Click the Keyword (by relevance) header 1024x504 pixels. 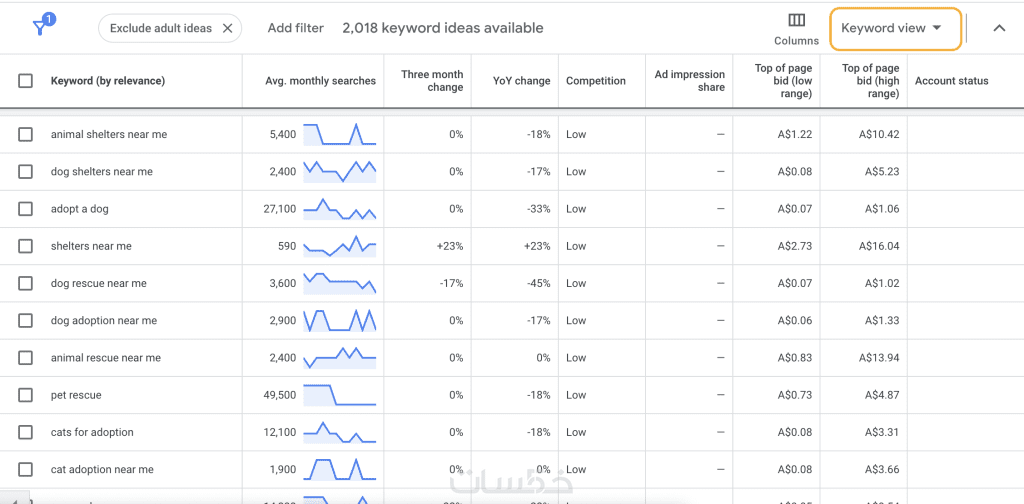(108, 81)
